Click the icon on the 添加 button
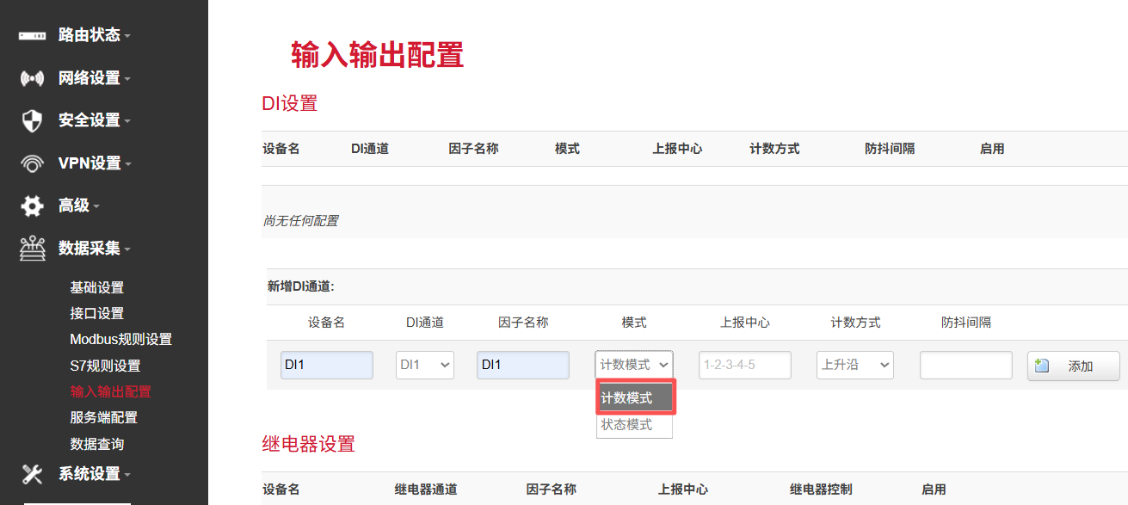This screenshot has width=1128, height=505. 1041,366
